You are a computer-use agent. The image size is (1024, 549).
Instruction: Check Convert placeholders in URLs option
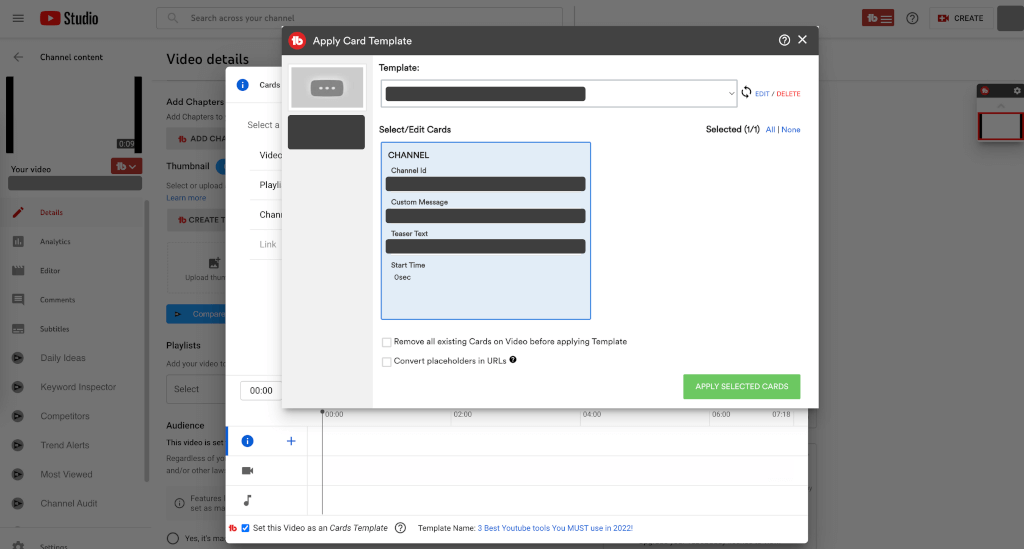point(387,361)
